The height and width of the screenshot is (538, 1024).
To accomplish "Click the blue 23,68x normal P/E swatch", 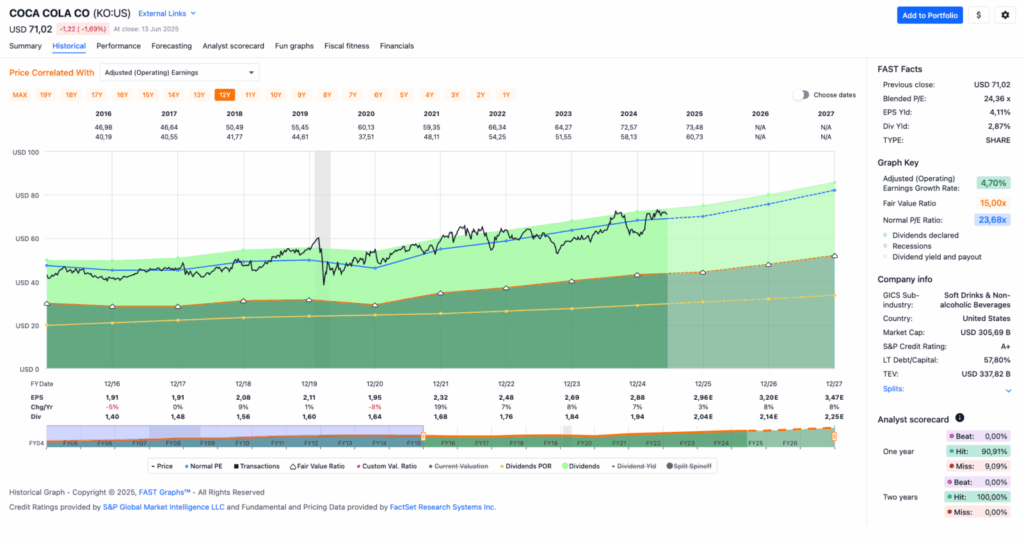I will pyautogui.click(x=992, y=220).
